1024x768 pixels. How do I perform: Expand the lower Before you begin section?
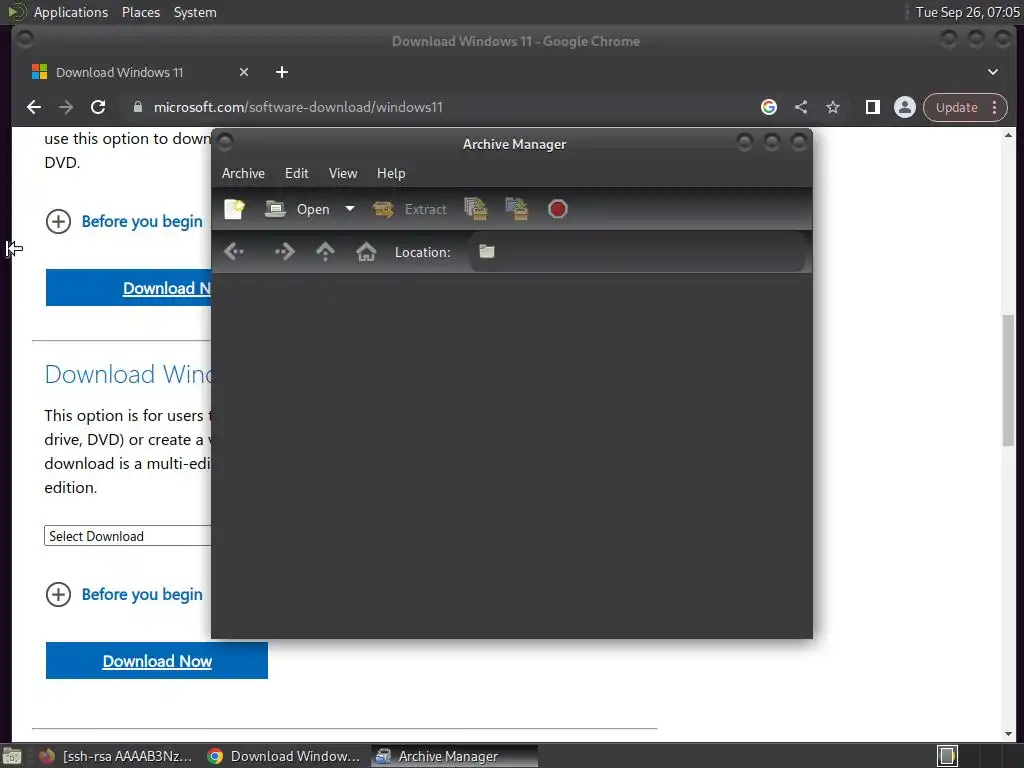124,594
